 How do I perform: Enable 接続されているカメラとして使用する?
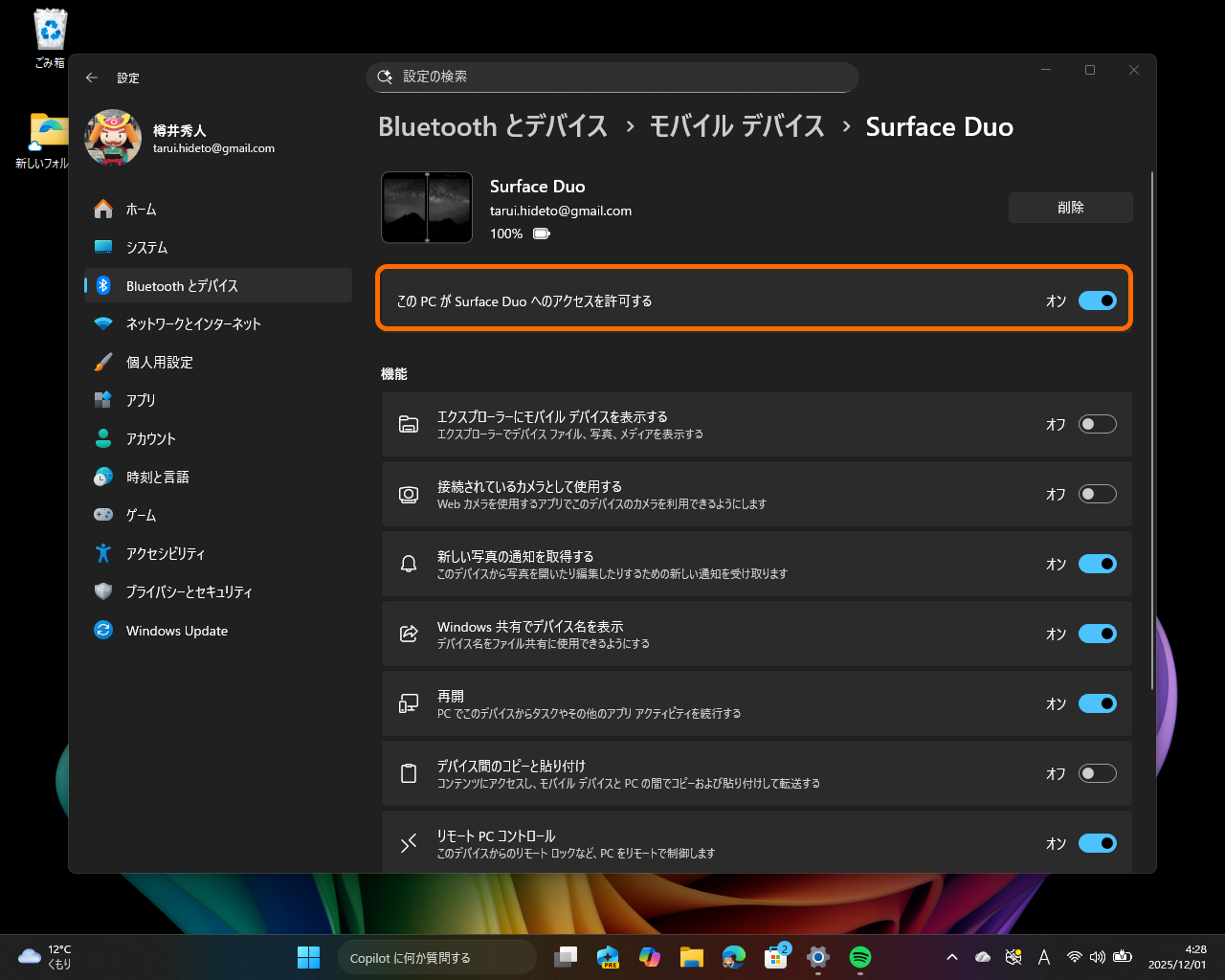pyautogui.click(x=1098, y=494)
